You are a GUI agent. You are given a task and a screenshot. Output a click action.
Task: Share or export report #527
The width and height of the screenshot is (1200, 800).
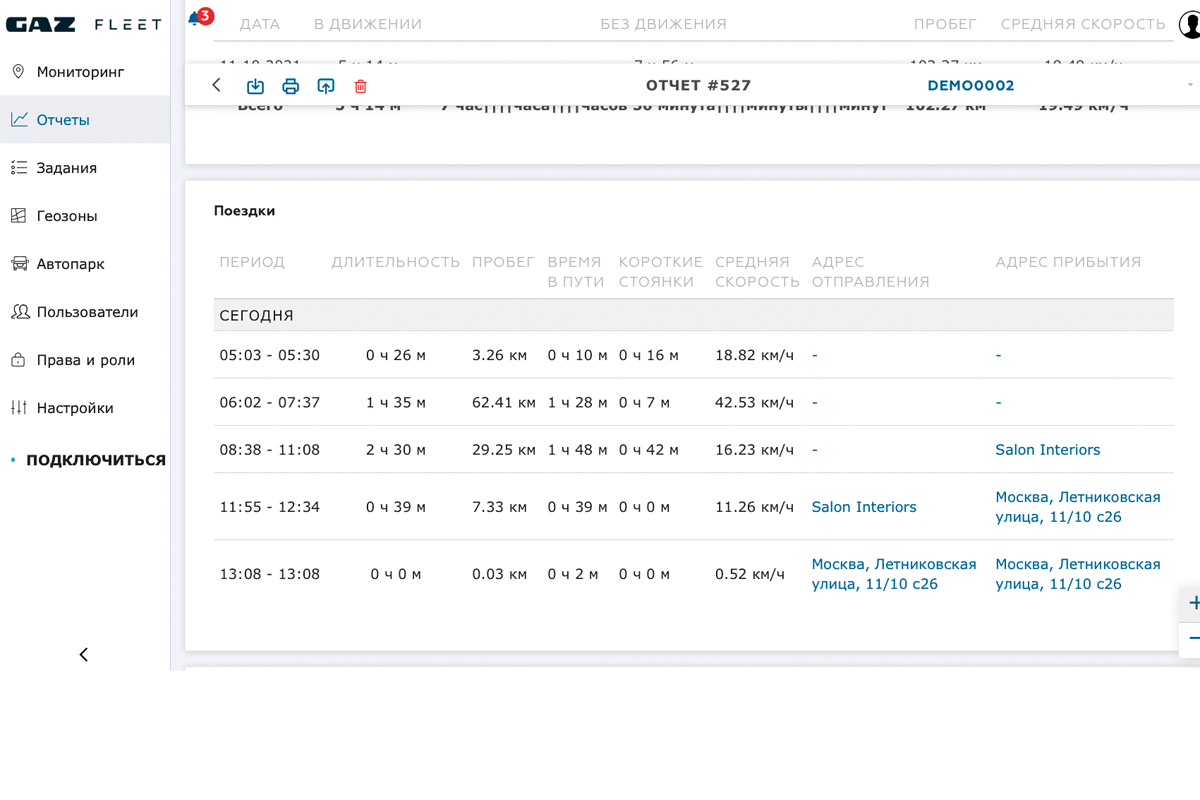(x=326, y=86)
